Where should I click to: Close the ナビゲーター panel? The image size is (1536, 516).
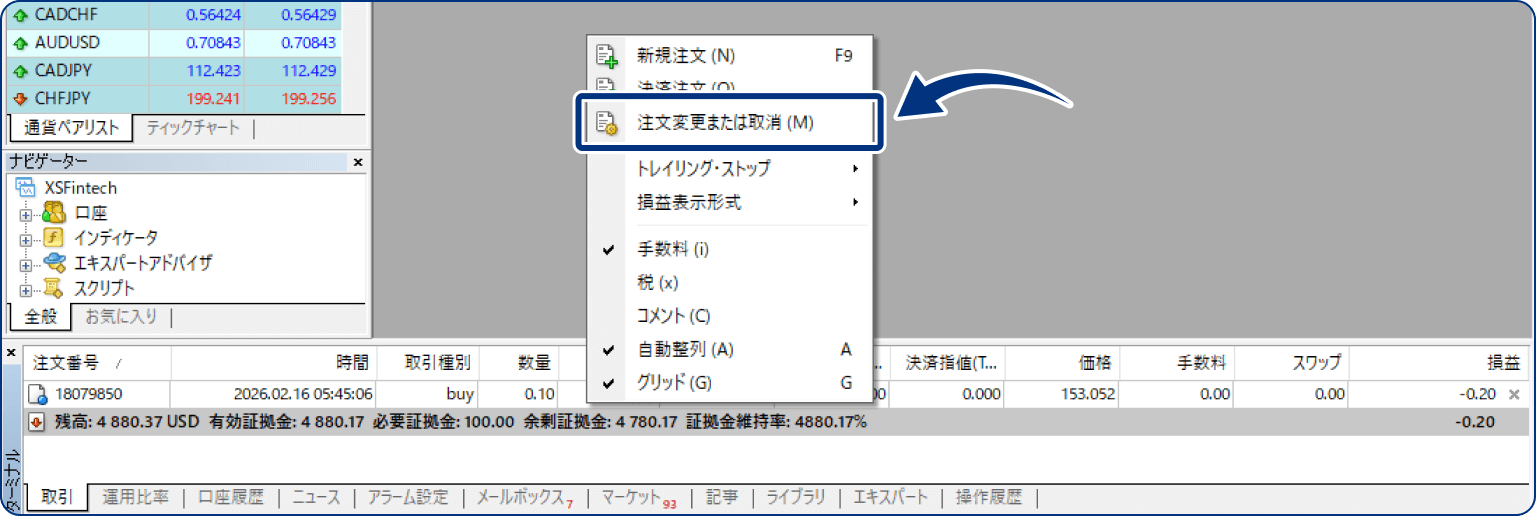(358, 161)
